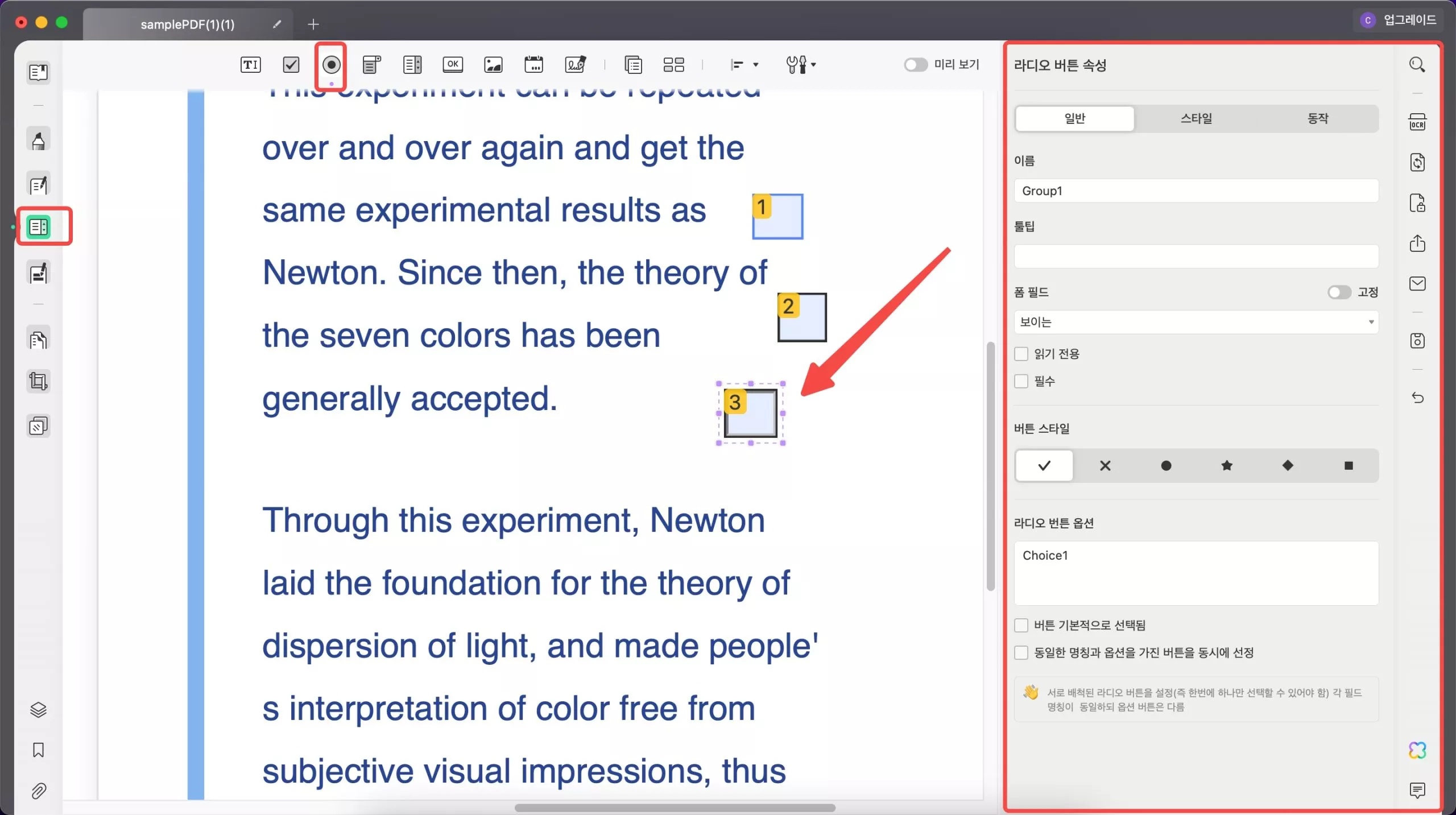Switch to the 일반 tab
This screenshot has height=815, width=1456.
click(1074, 118)
